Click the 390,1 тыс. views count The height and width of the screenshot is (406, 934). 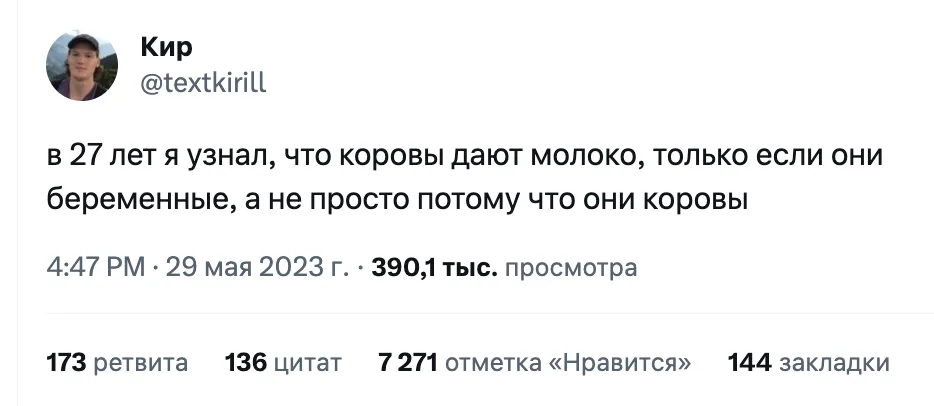(434, 268)
